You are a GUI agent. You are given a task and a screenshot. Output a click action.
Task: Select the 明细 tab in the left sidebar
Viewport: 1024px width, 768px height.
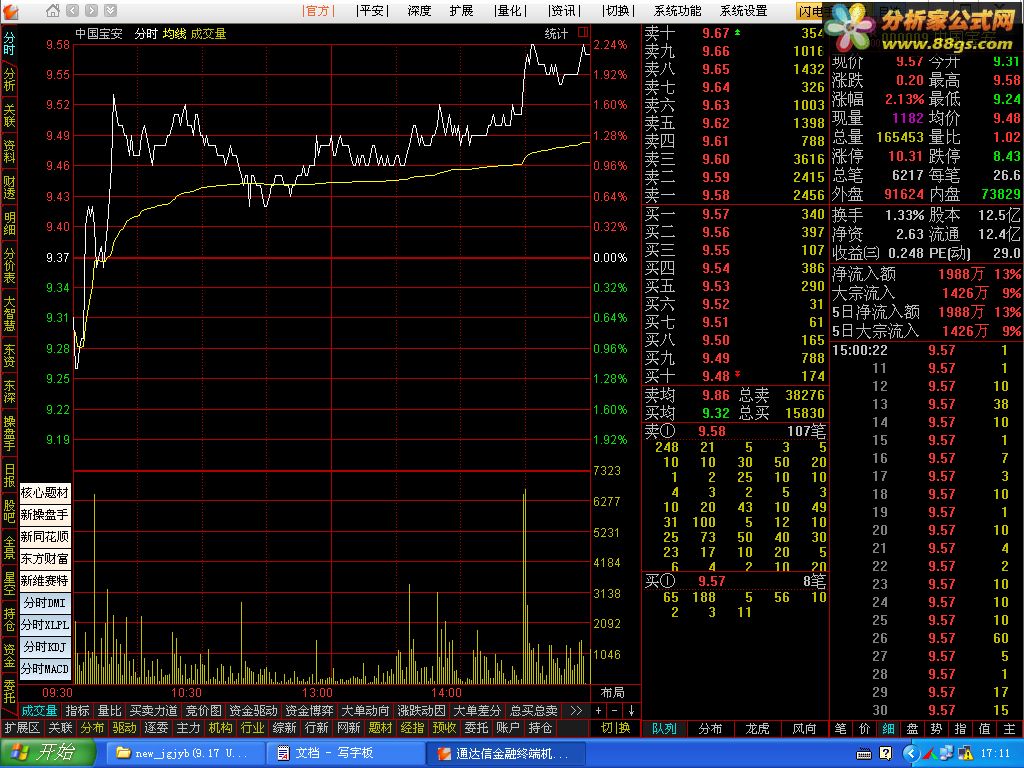9,223
